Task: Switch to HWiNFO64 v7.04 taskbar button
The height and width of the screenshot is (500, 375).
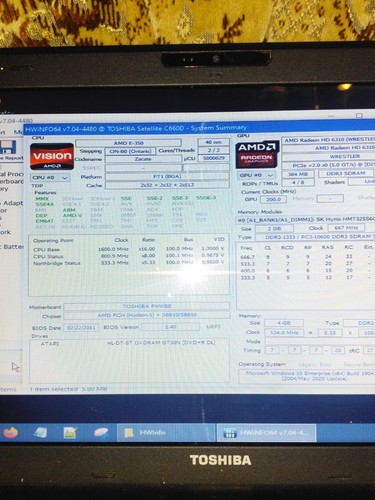Action: (266, 433)
